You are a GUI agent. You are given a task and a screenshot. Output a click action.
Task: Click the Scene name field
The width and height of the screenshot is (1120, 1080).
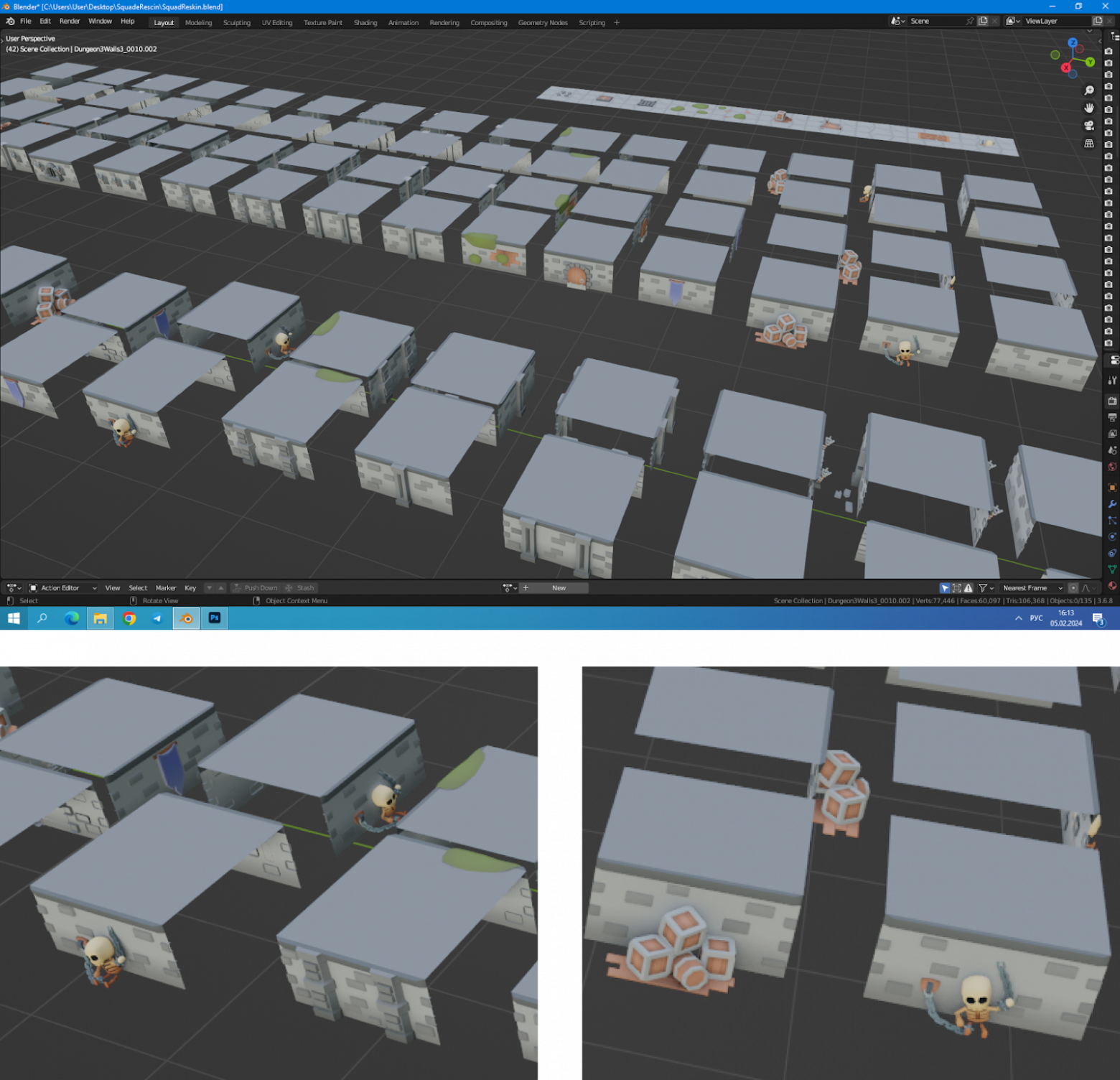click(x=936, y=22)
